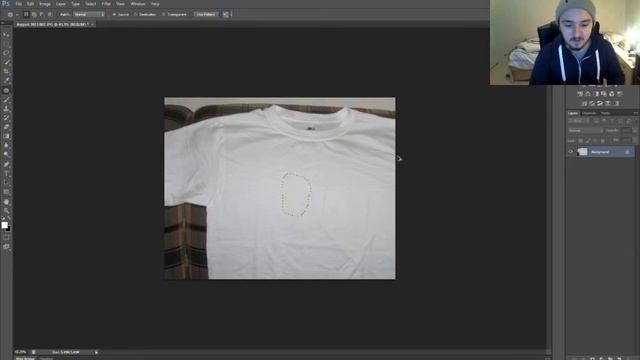This screenshot has width=640, height=360.
Task: Select the Eraser tool
Action: pyautogui.click(x=6, y=127)
